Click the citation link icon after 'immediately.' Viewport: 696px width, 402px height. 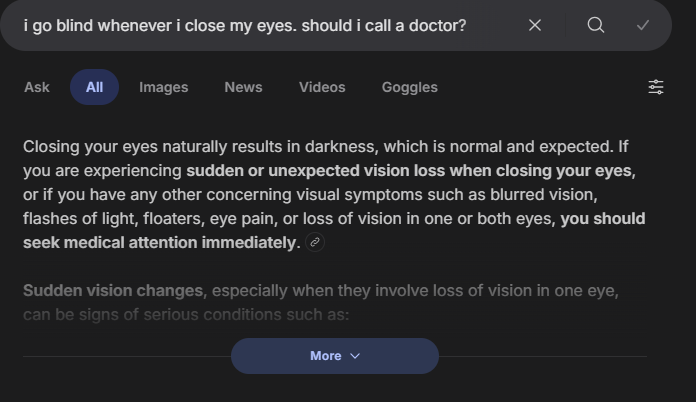pos(315,242)
